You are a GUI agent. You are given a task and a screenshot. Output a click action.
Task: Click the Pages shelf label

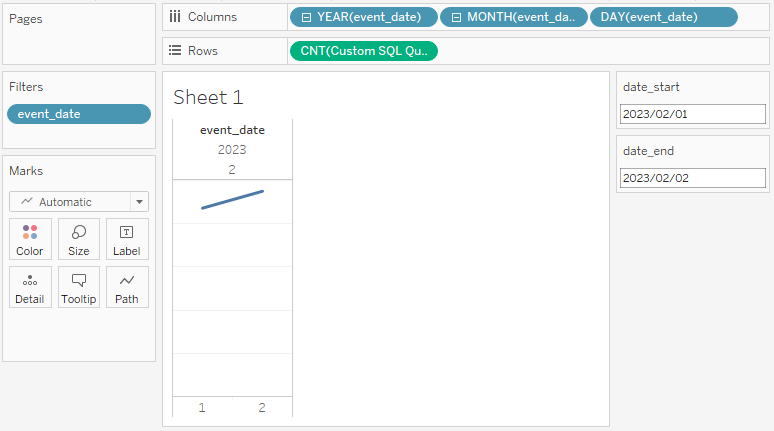point(26,19)
